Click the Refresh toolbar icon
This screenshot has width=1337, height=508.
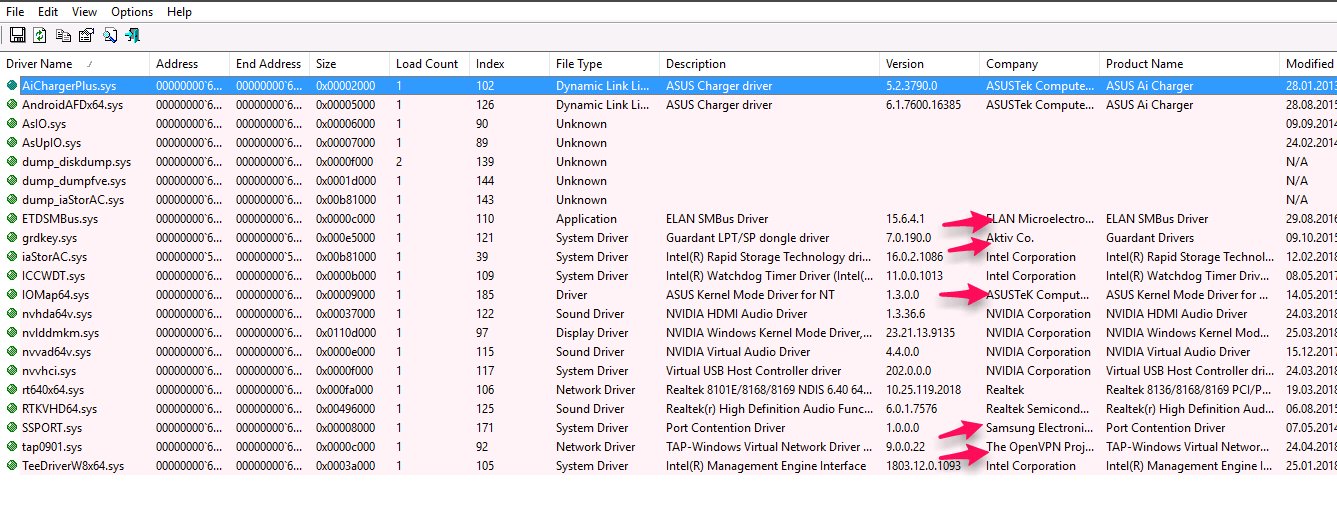[x=40, y=35]
